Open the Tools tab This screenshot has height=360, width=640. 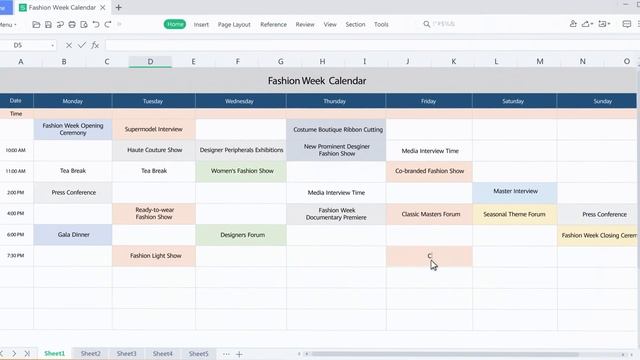click(x=381, y=24)
